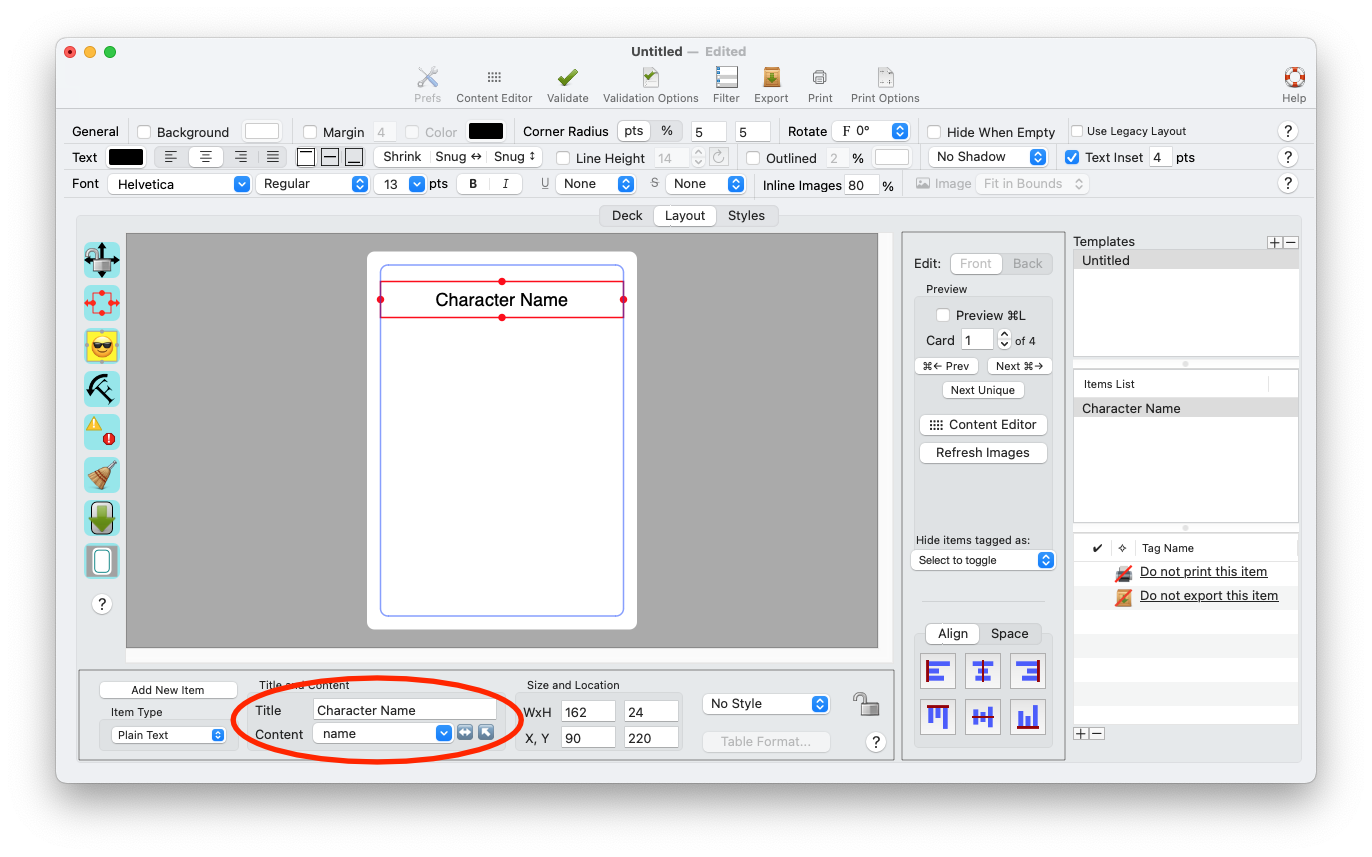1372x857 pixels.
Task: Open the Plain Text item type dropdown
Action: click(x=169, y=735)
